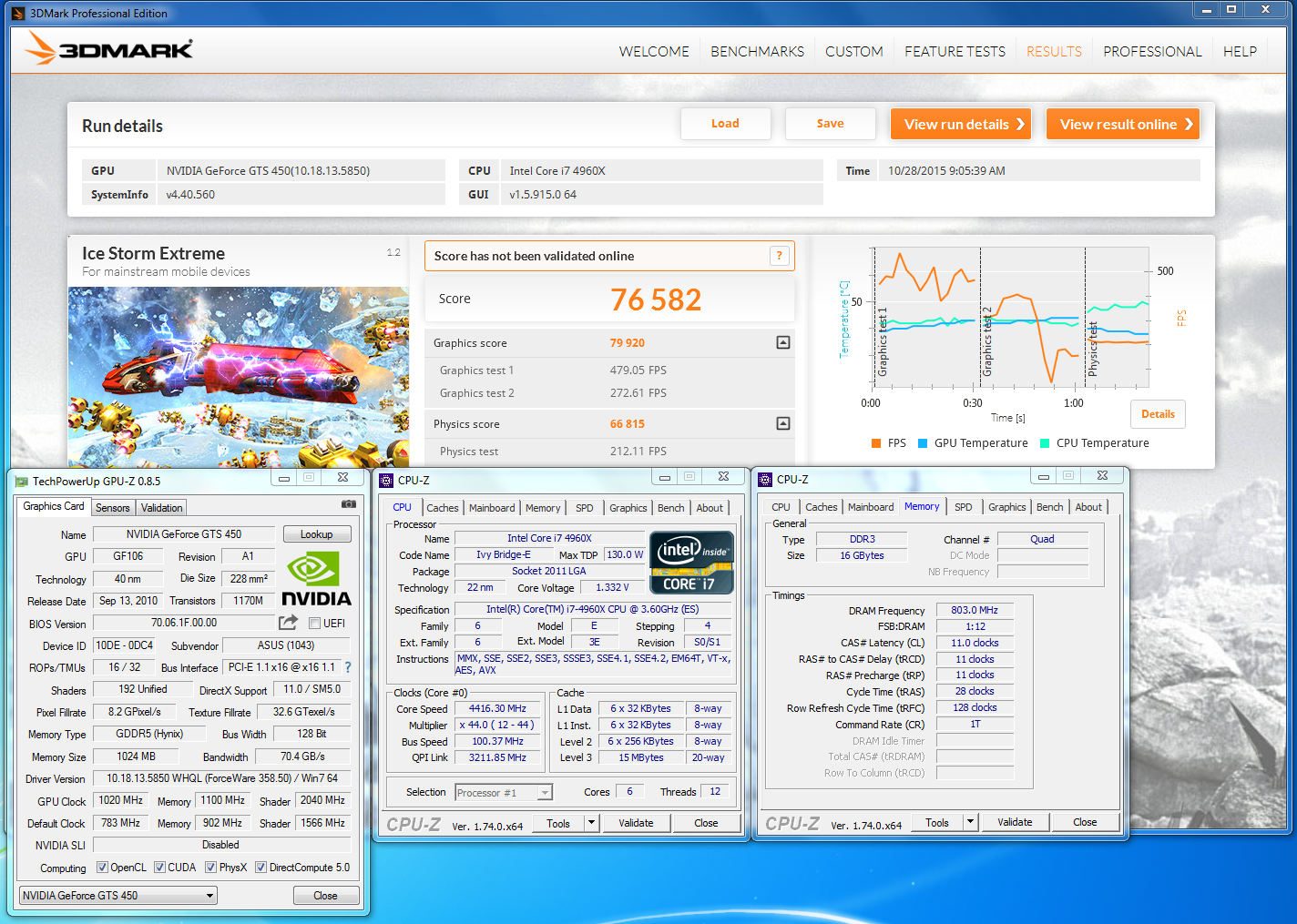Maximize the 3DMark window
The width and height of the screenshot is (1297, 924).
pyautogui.click(x=1231, y=10)
